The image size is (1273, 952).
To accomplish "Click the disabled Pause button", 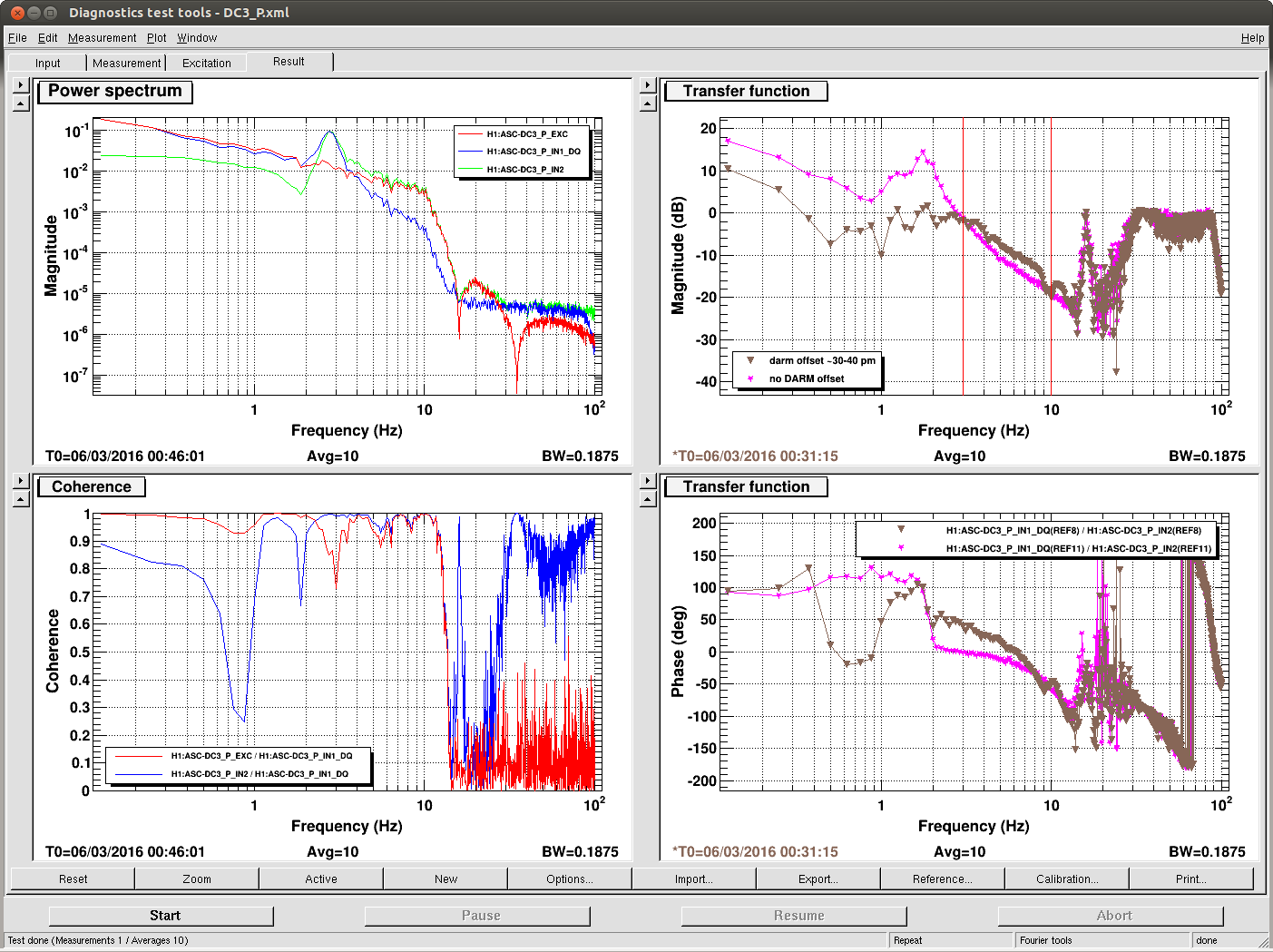I will [477, 916].
